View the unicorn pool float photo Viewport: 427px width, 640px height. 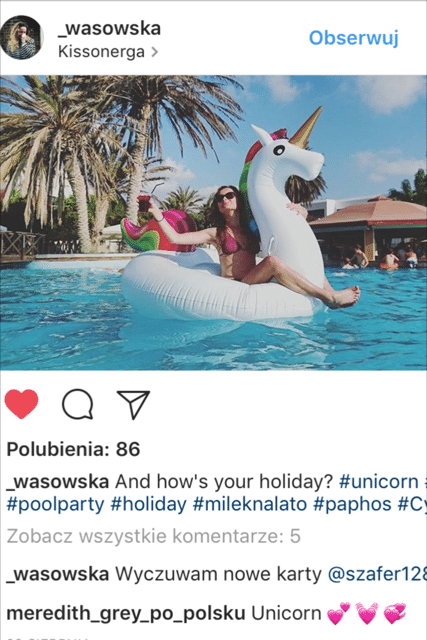(214, 222)
